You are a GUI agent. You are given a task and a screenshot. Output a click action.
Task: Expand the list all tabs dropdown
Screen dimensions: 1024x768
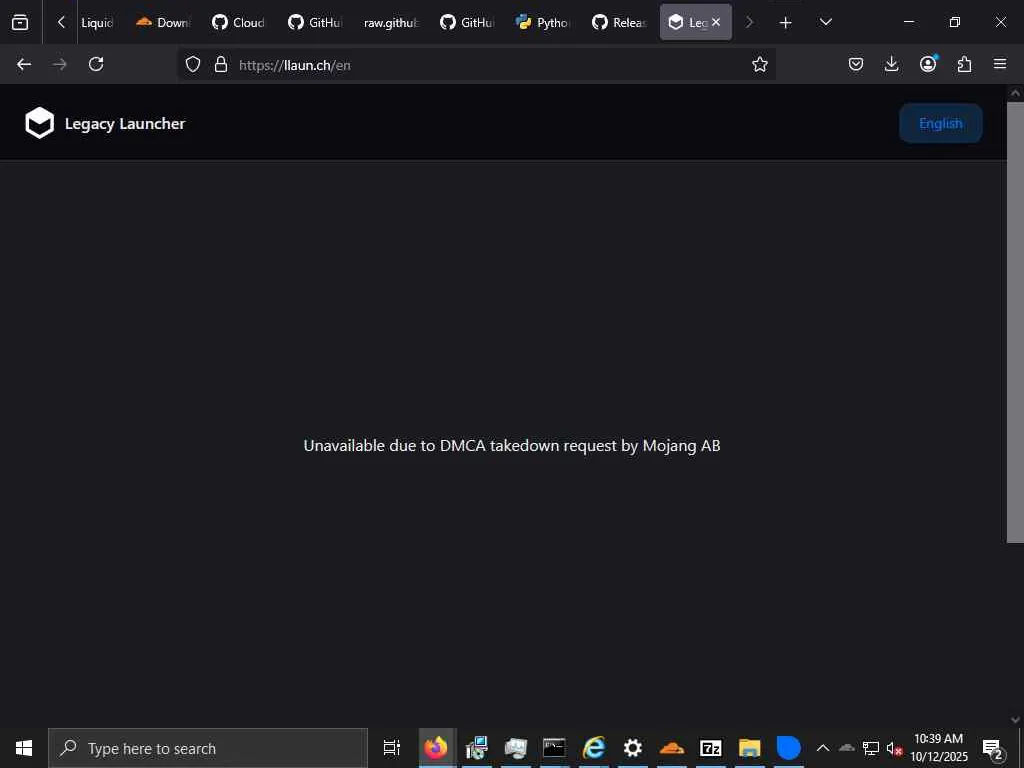tap(825, 22)
